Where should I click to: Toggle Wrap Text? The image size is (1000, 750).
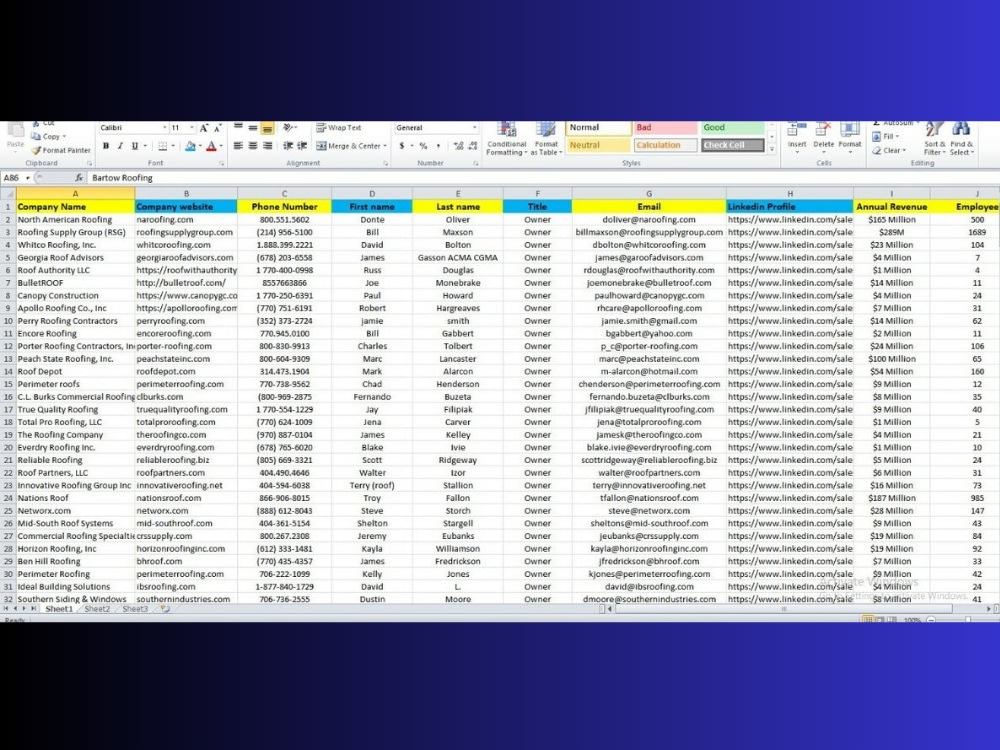click(x=339, y=128)
